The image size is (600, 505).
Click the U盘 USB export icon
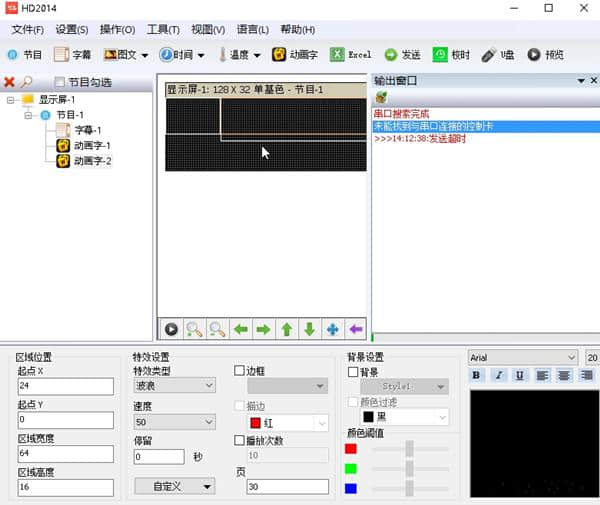coord(489,55)
